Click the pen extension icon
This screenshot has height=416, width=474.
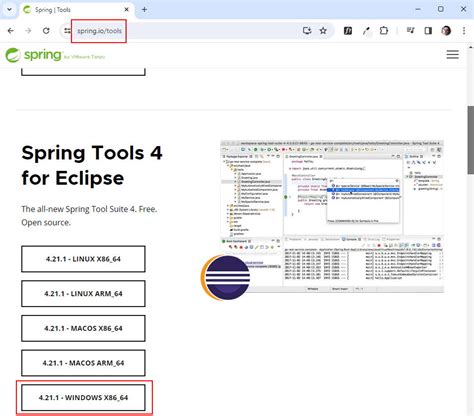[366, 31]
